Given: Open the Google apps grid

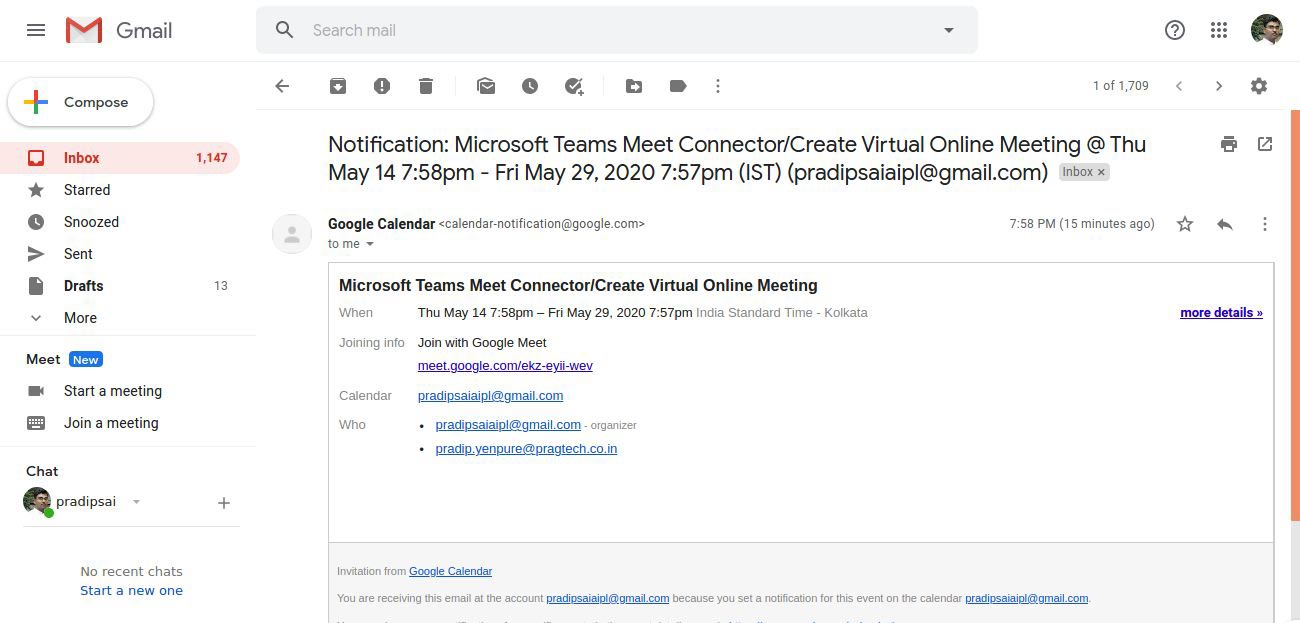Looking at the screenshot, I should [x=1219, y=30].
